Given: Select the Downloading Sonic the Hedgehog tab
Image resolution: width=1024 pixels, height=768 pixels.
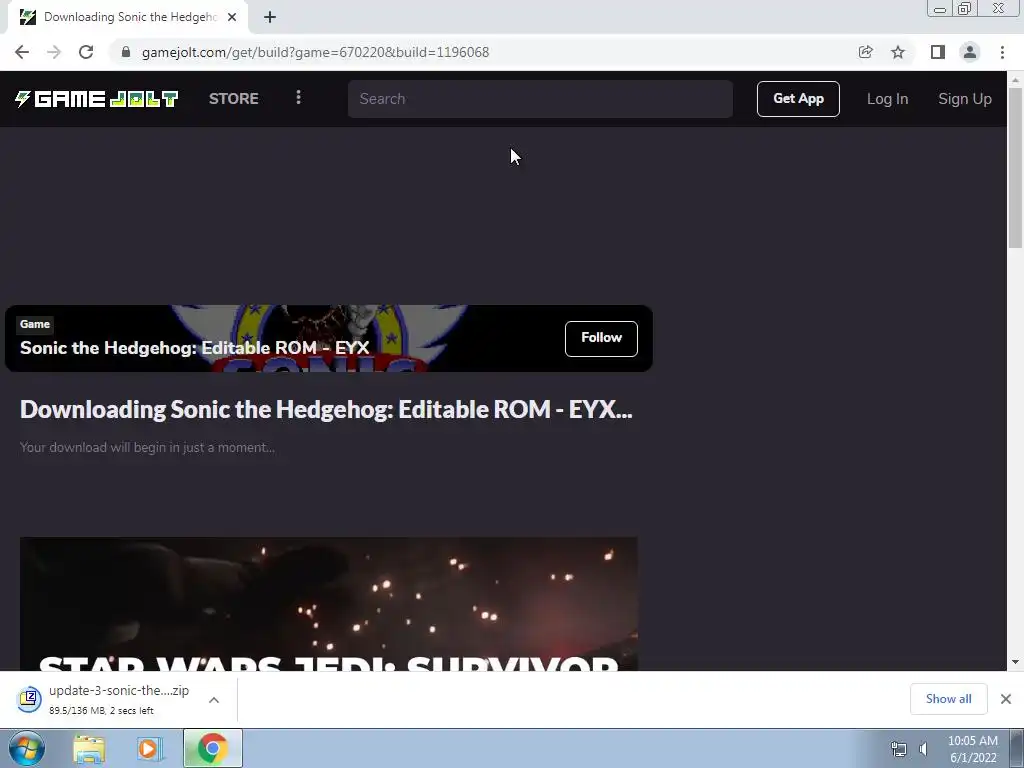Looking at the screenshot, I should (129, 17).
